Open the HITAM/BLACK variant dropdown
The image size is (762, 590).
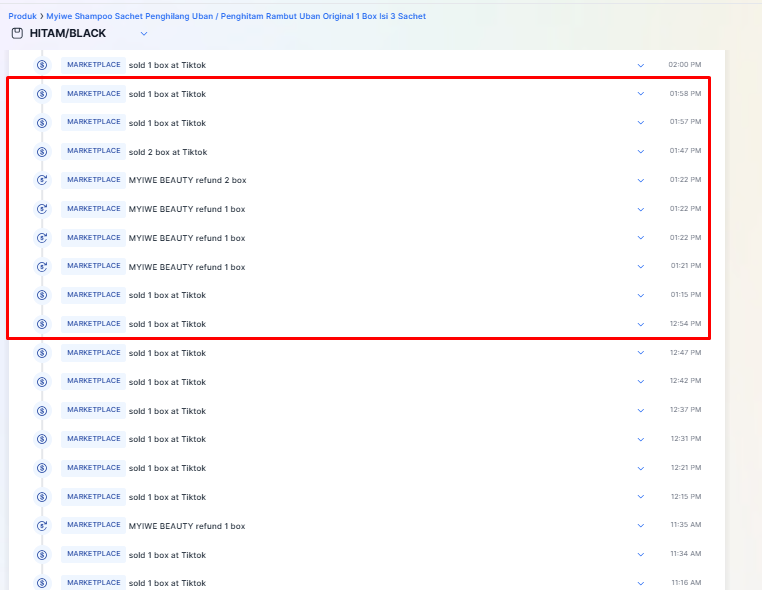[144, 34]
